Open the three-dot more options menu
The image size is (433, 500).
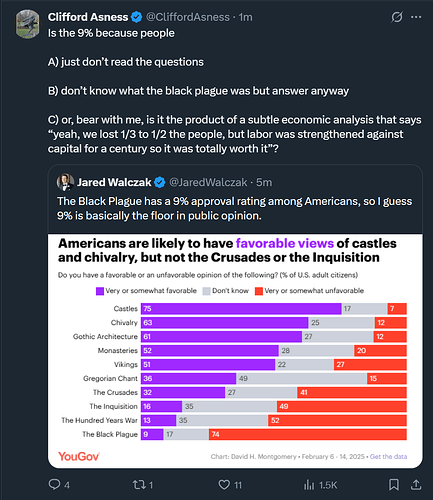(416, 17)
